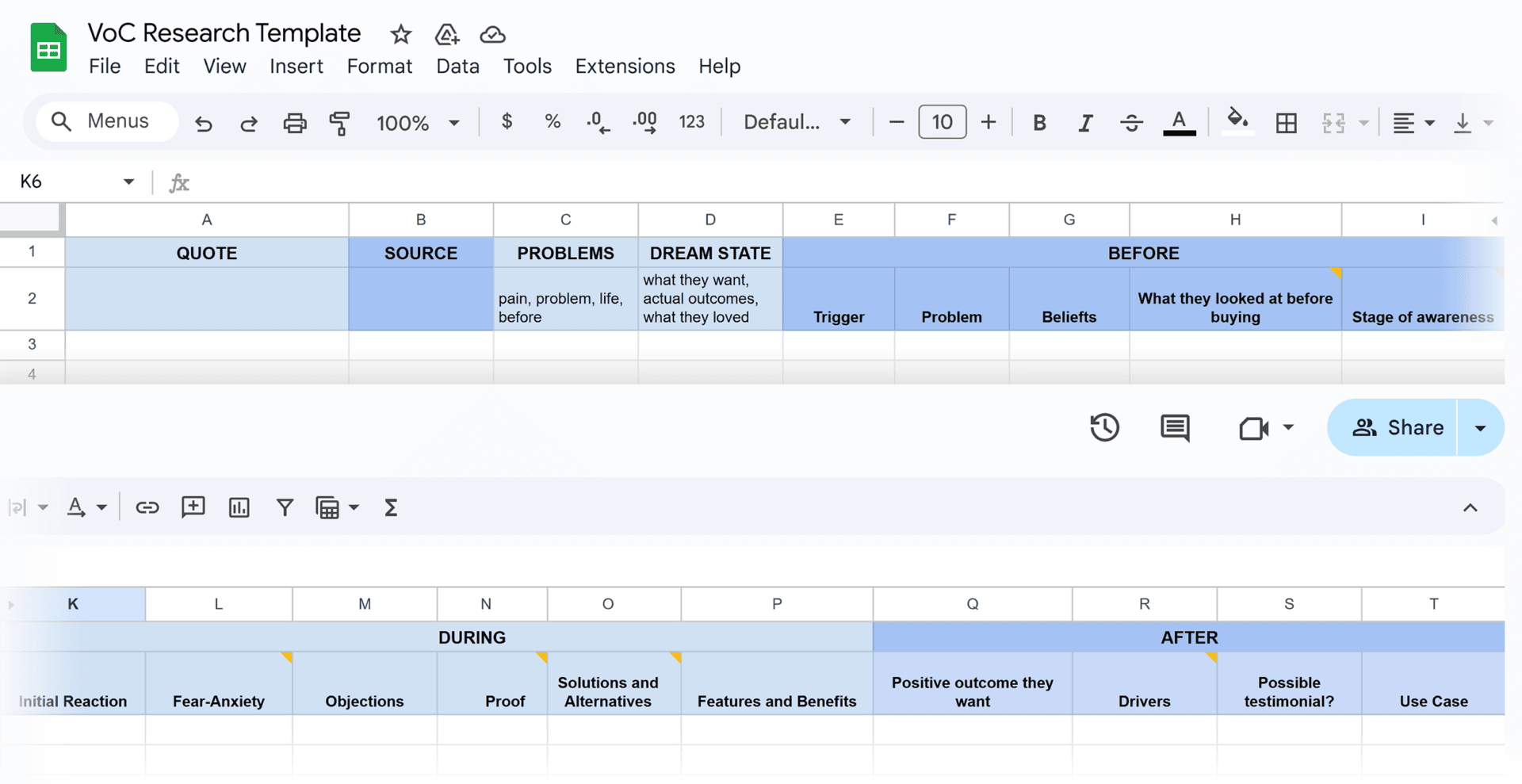Viewport: 1522px width, 784px height.
Task: Click the Print icon
Action: point(294,123)
